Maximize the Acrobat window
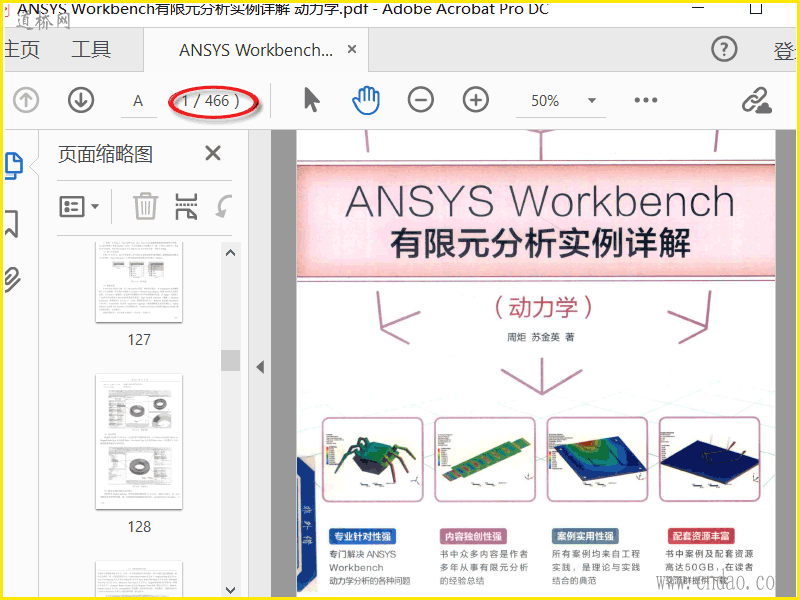Viewport: 800px width, 600px height. click(756, 8)
